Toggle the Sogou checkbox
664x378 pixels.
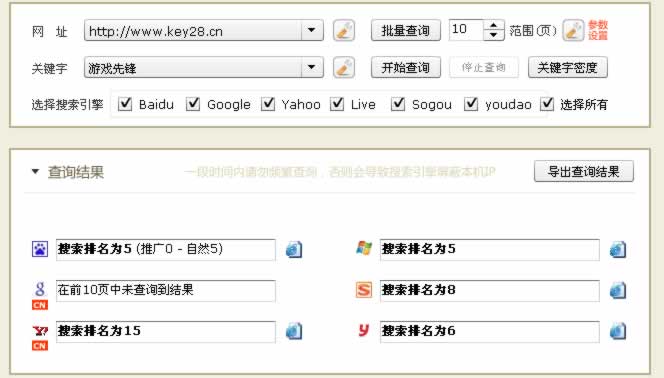point(398,104)
